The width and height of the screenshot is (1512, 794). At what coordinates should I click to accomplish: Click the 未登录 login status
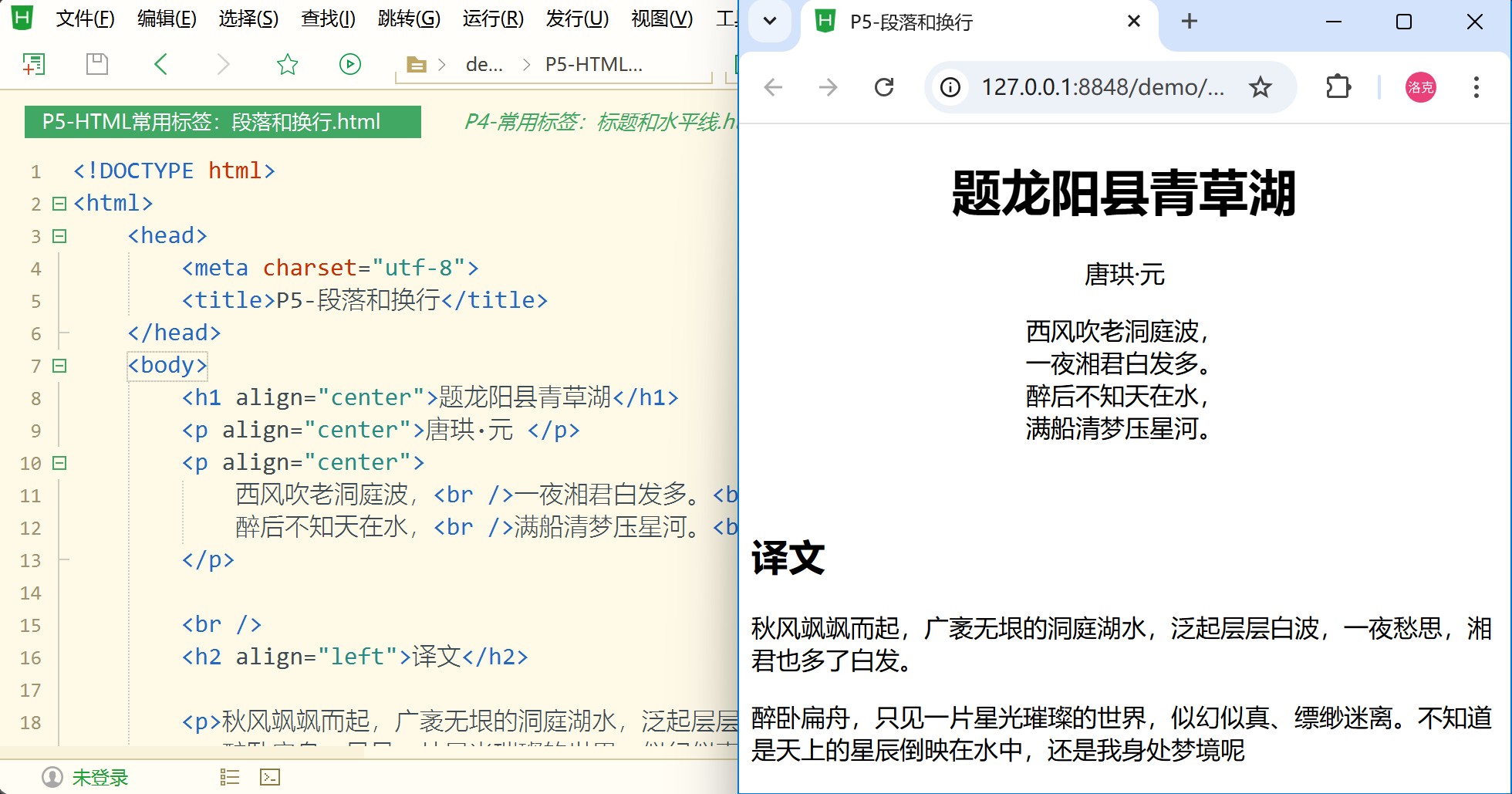(100, 777)
